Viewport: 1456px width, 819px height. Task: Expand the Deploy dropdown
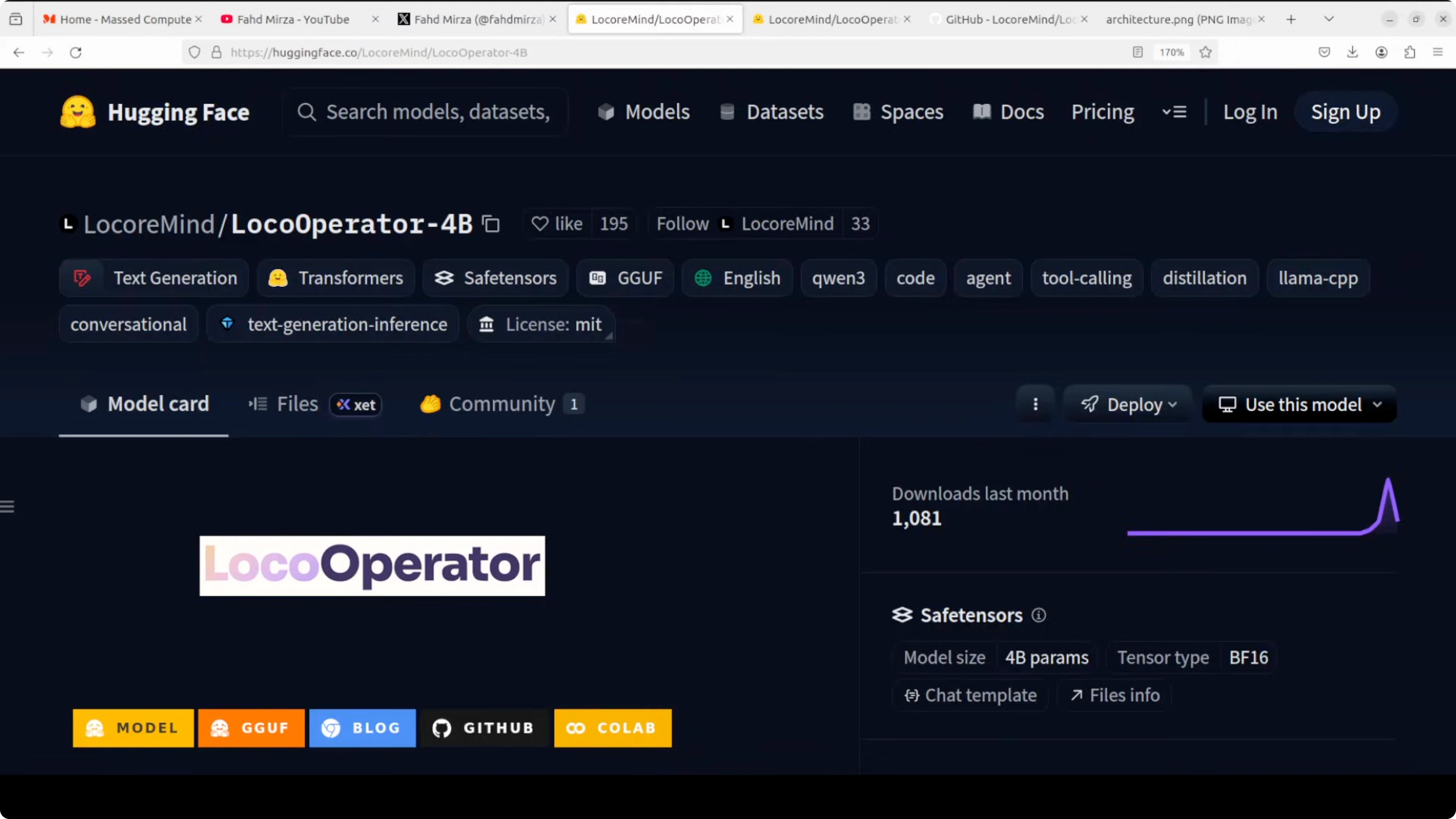coord(1129,404)
